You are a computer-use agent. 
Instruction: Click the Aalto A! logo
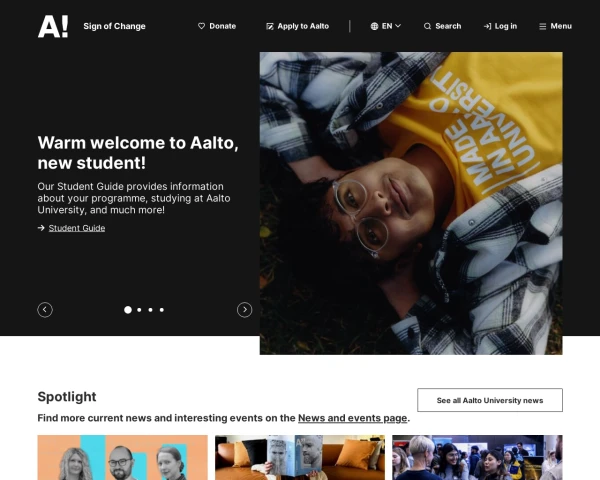tap(53, 26)
